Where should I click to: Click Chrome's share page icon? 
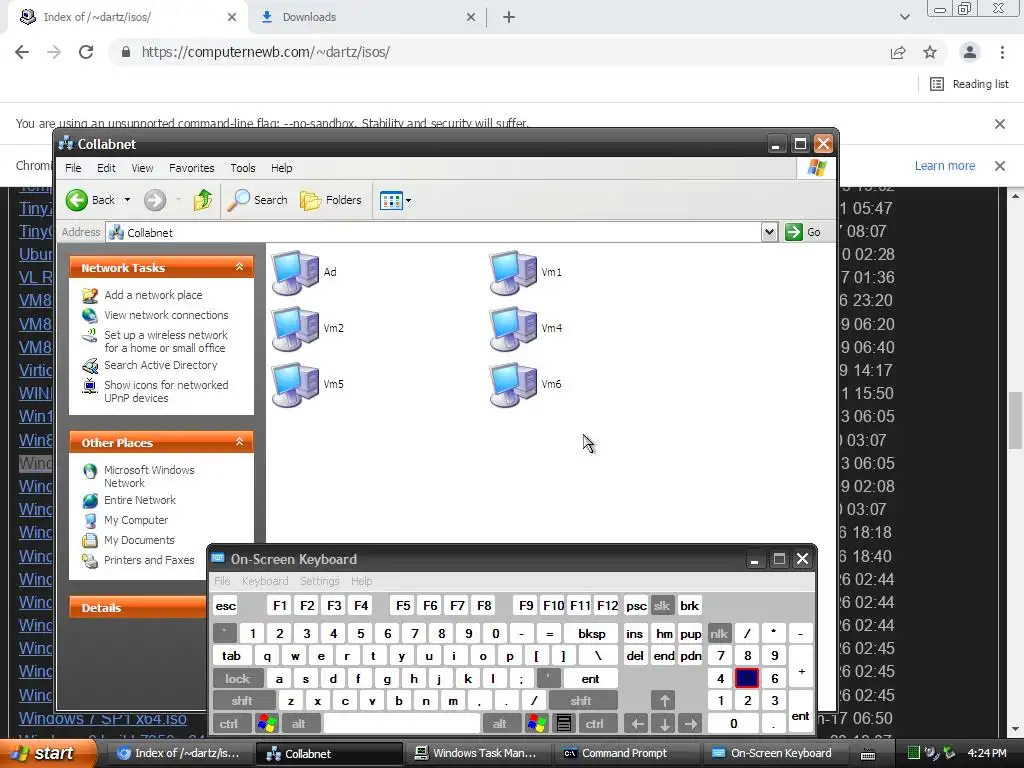[x=898, y=52]
